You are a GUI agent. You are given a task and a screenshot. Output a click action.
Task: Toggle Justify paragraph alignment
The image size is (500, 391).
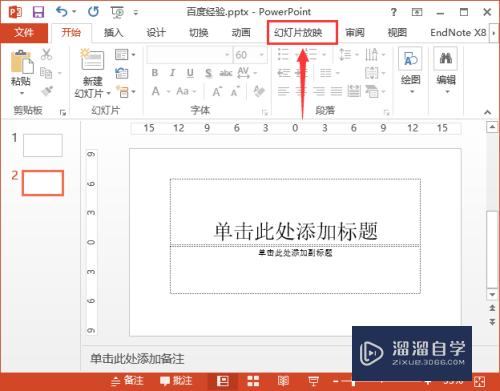[336, 91]
